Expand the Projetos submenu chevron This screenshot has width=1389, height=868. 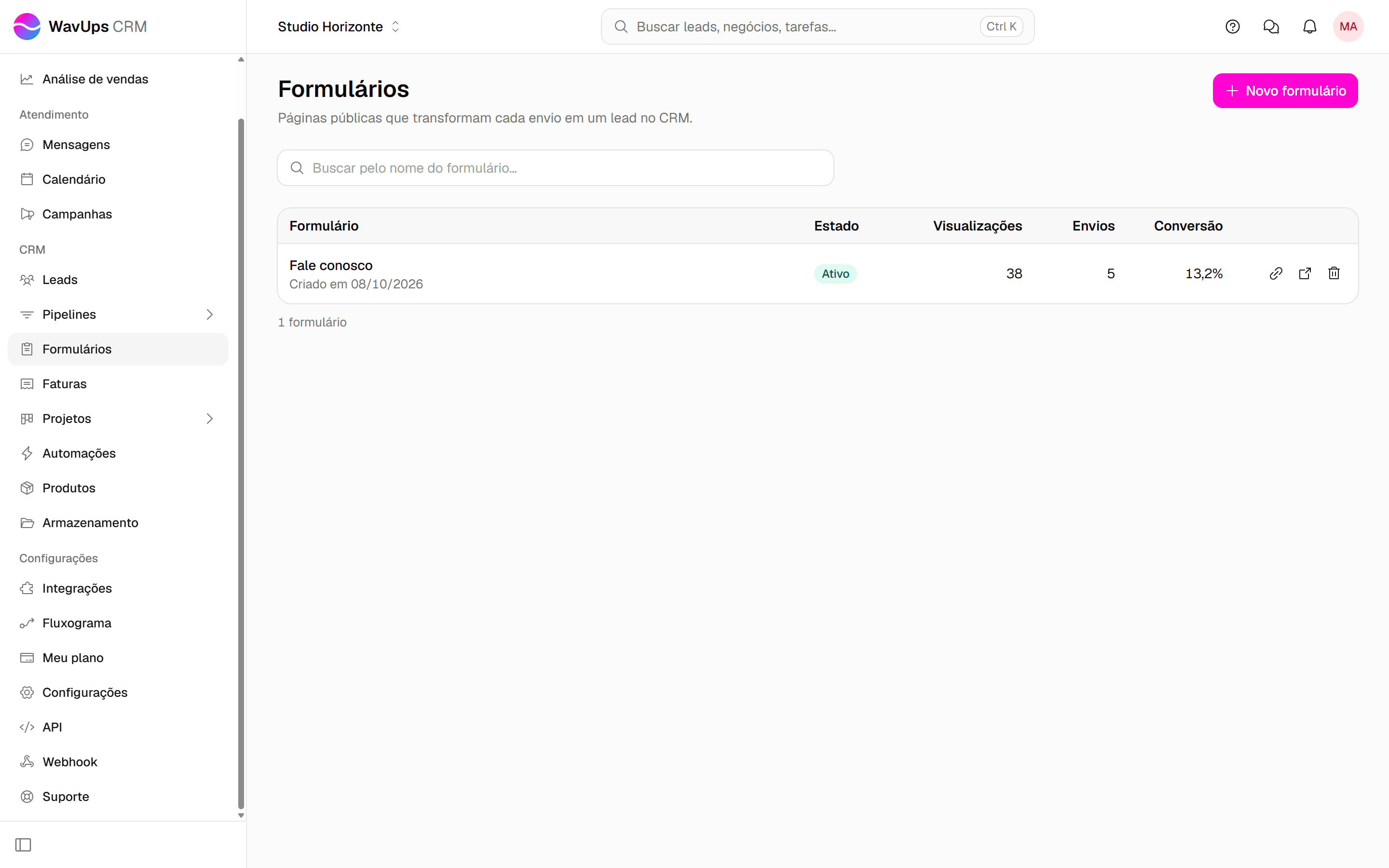pyautogui.click(x=209, y=419)
